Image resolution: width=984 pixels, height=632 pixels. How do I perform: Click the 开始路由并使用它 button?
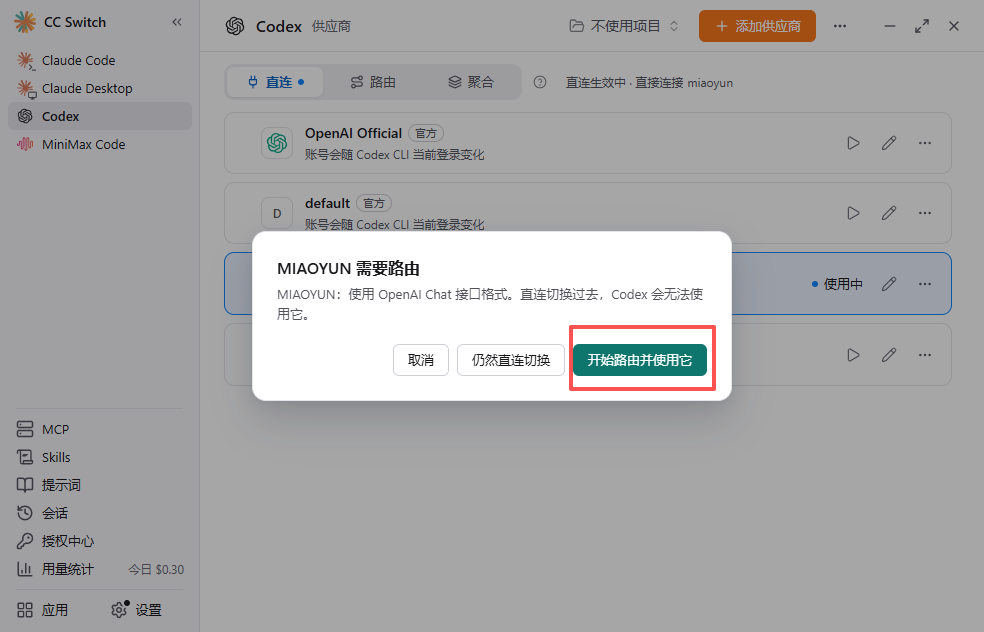639,360
